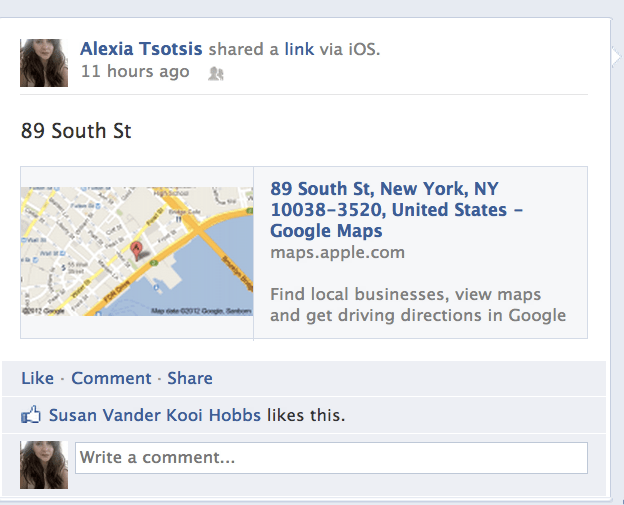Viewport: 624px width, 505px height.
Task: Click the thumbs-up icon beside likes
Action: click(32, 415)
